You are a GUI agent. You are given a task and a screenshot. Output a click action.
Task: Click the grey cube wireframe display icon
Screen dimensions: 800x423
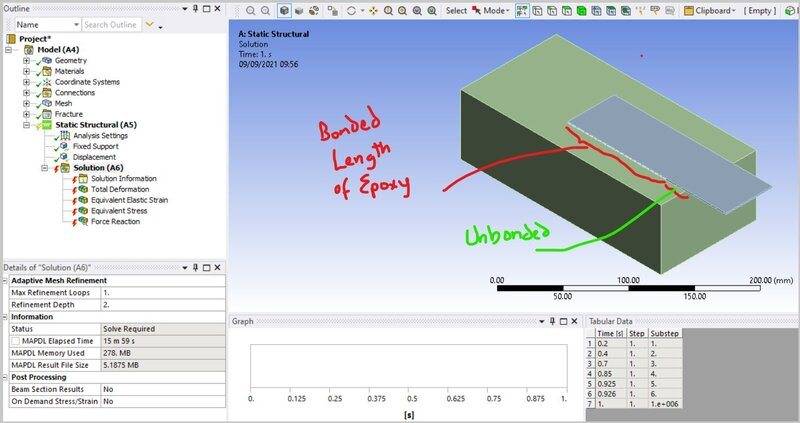299,10
